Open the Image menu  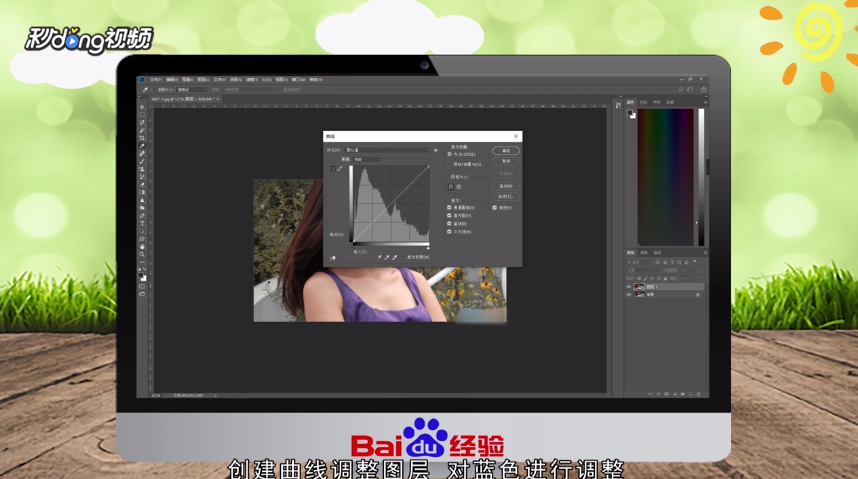coord(188,79)
